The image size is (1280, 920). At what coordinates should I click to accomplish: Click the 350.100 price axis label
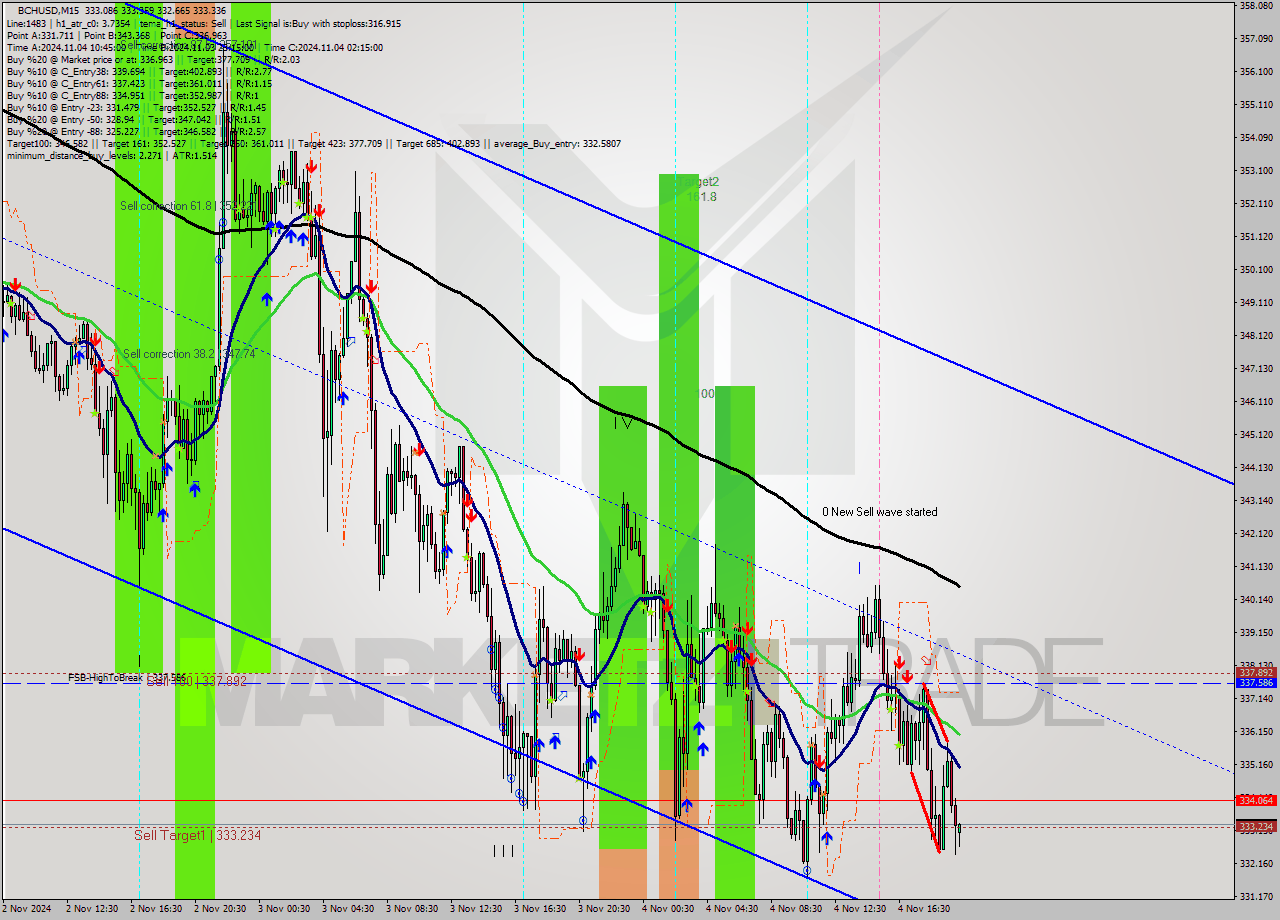[x=1256, y=270]
